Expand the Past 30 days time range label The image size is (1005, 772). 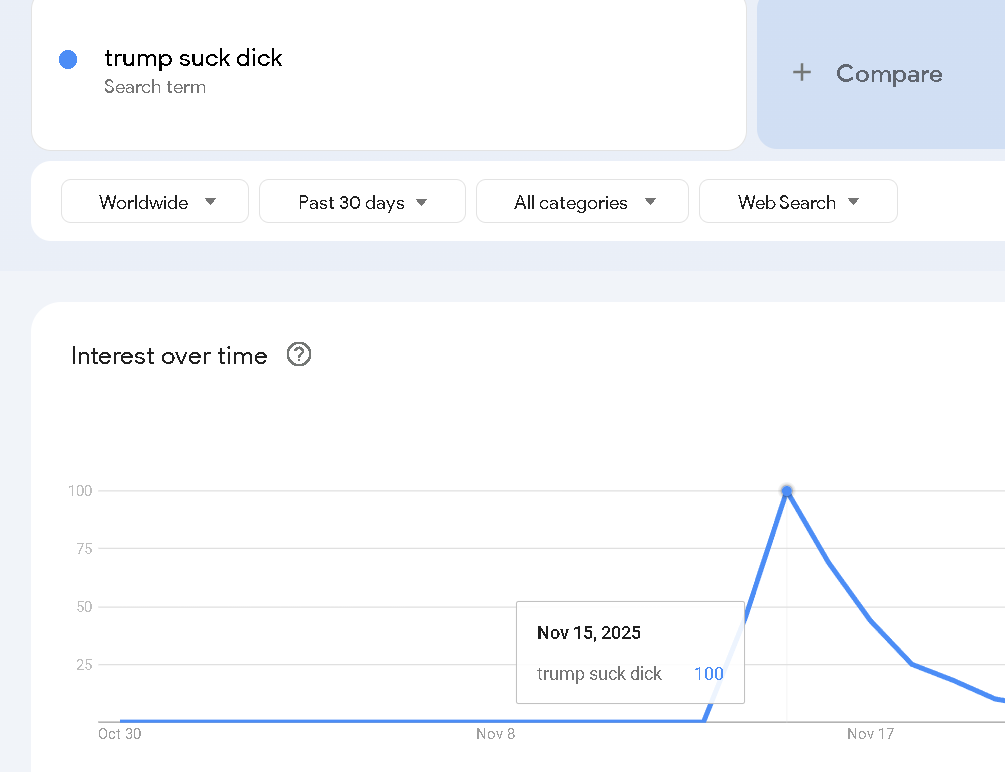[351, 202]
